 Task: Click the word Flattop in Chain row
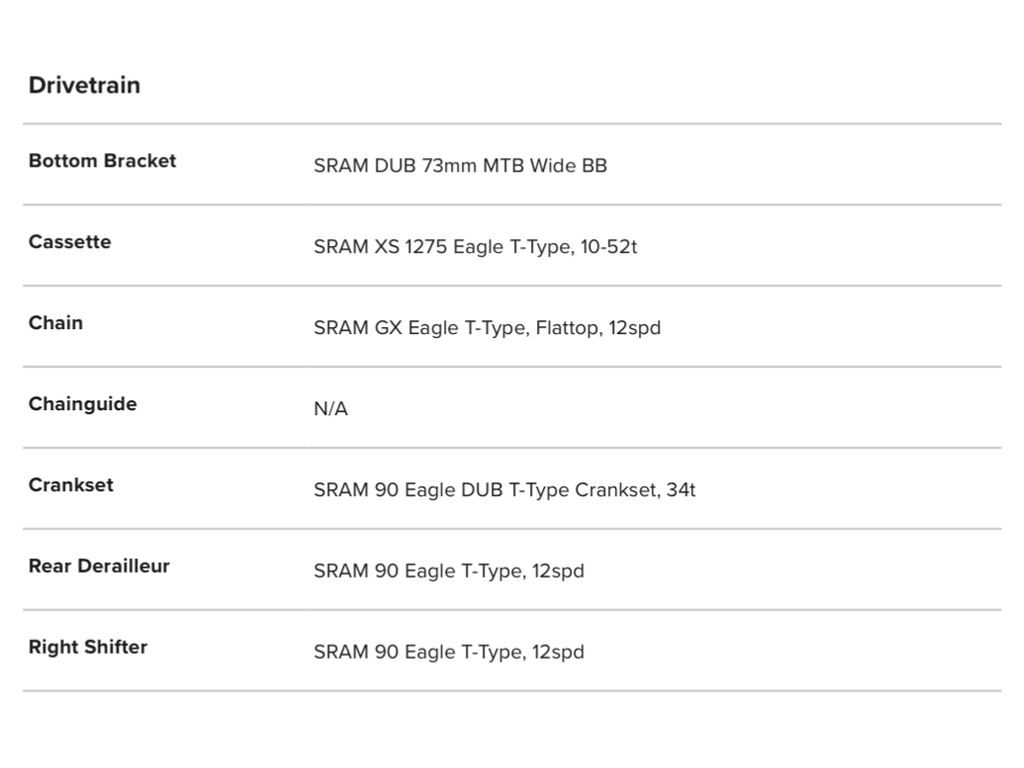567,328
